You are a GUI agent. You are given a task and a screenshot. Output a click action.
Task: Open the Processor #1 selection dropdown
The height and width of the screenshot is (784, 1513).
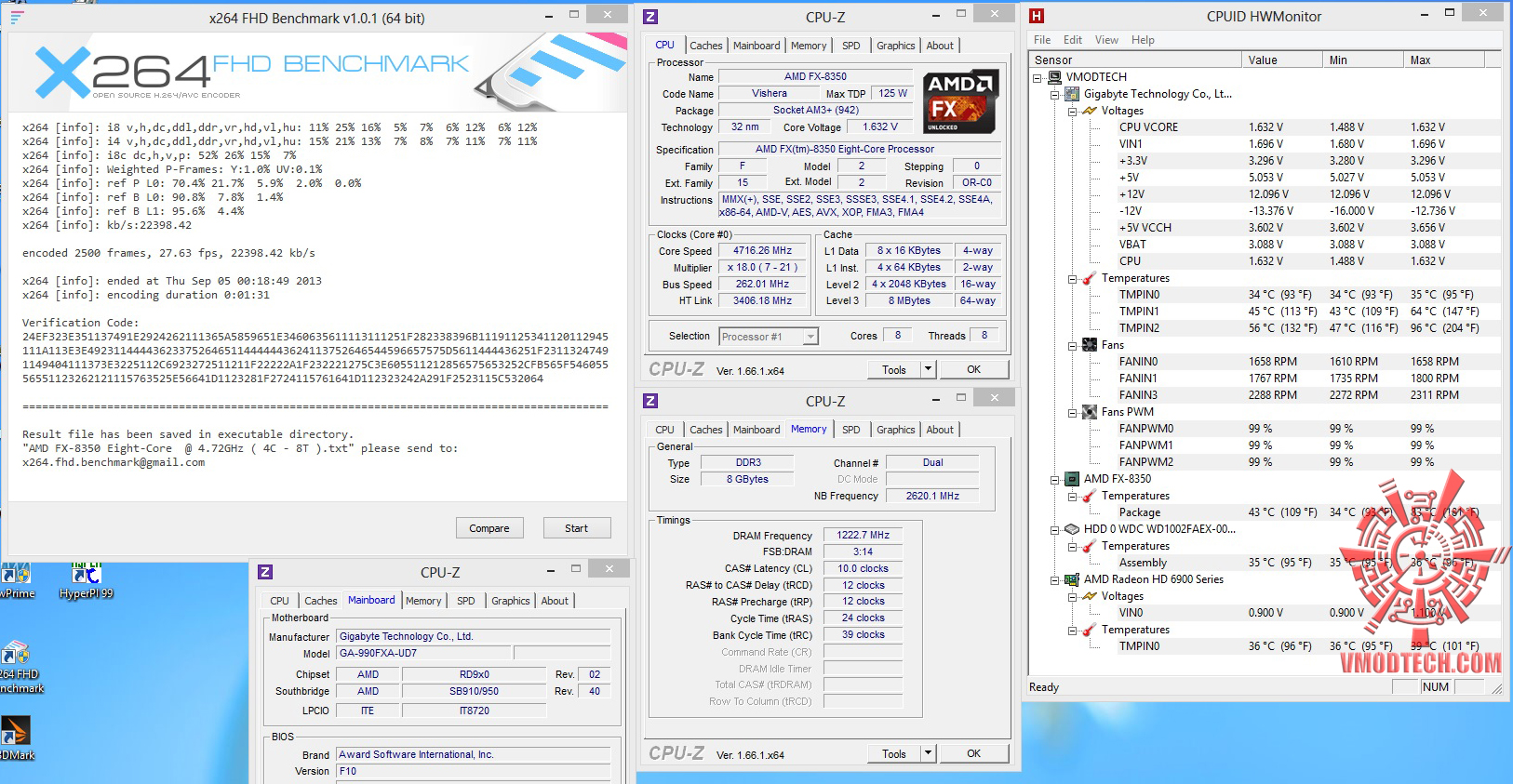(x=810, y=337)
